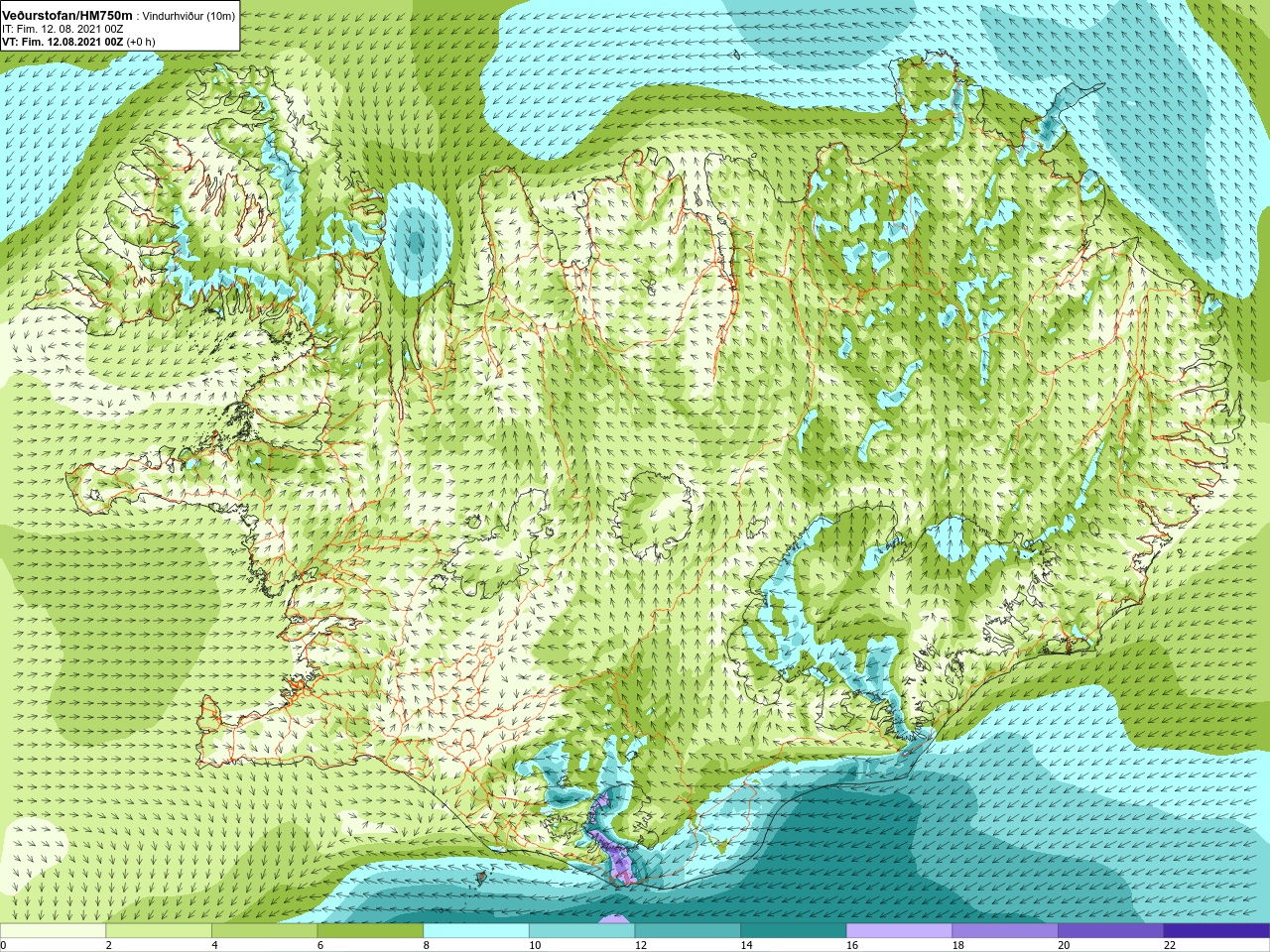Select the 2–4 light green legend swatch
Screen dimensions: 1270x952
159,930
